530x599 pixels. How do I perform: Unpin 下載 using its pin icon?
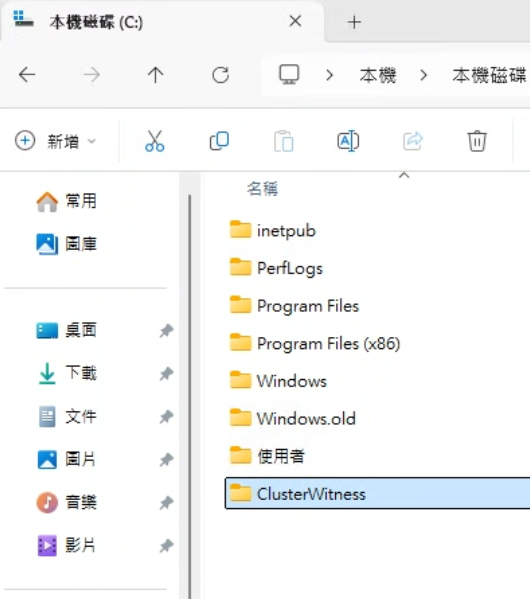point(166,374)
